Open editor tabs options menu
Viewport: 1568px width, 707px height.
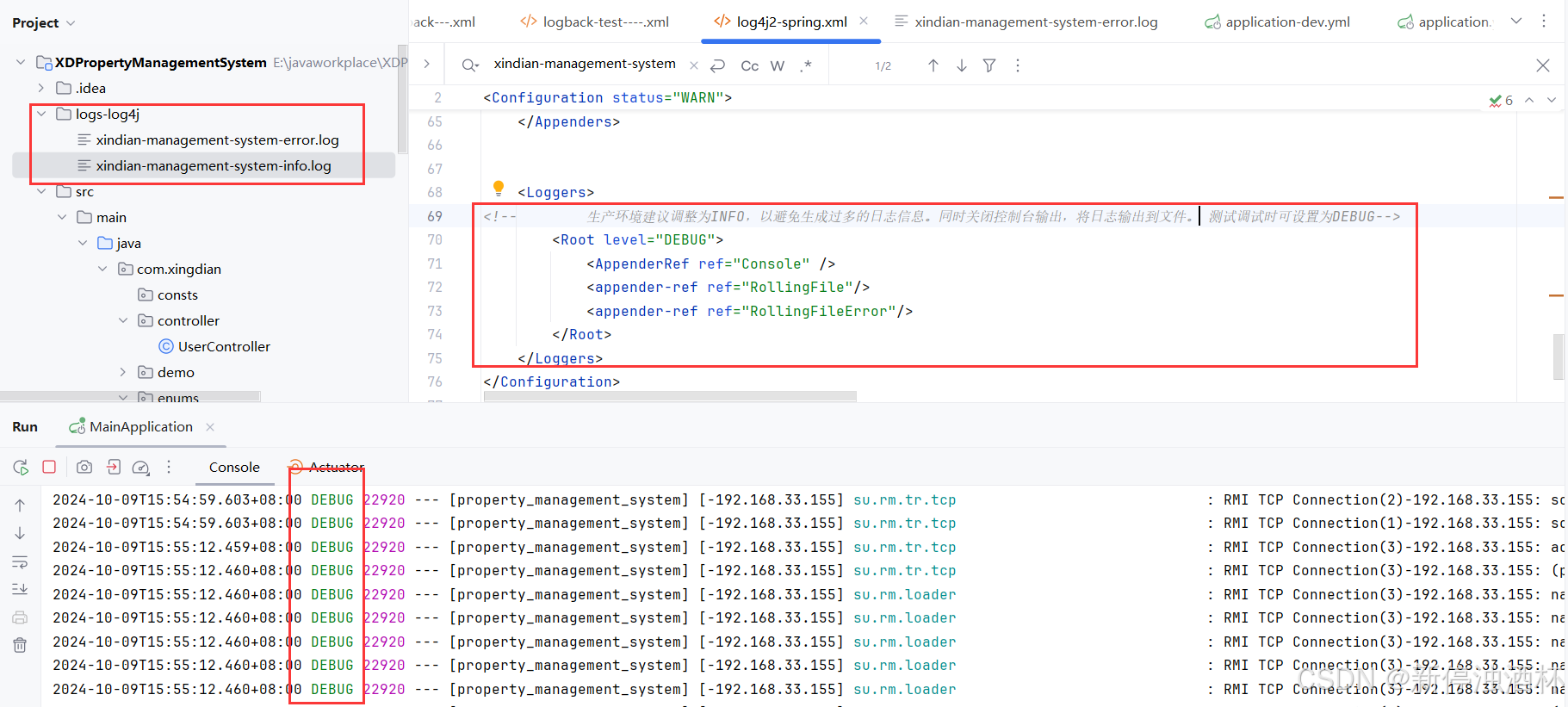pos(1544,21)
